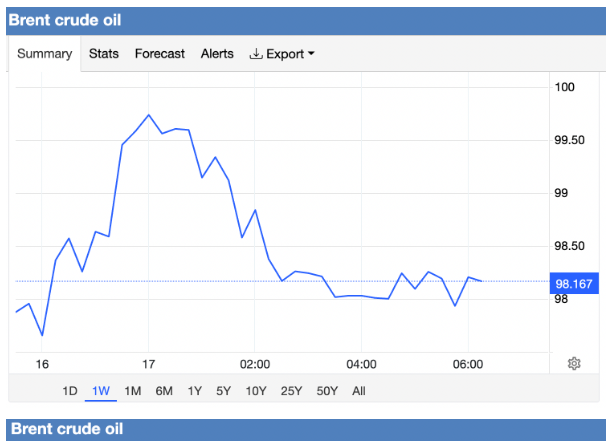The width and height of the screenshot is (611, 441).
Task: Open the Stats tab
Action: coord(103,54)
